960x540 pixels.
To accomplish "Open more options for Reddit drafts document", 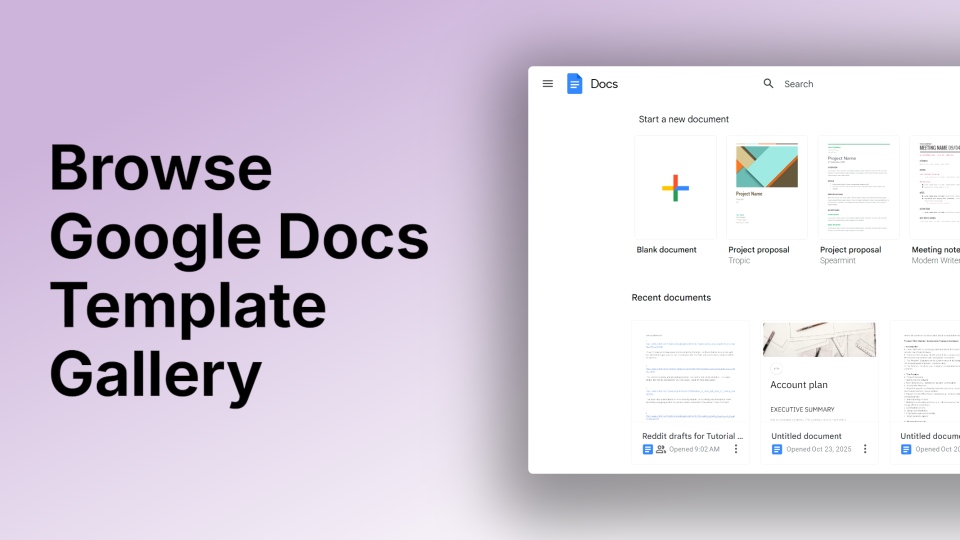I will (736, 449).
